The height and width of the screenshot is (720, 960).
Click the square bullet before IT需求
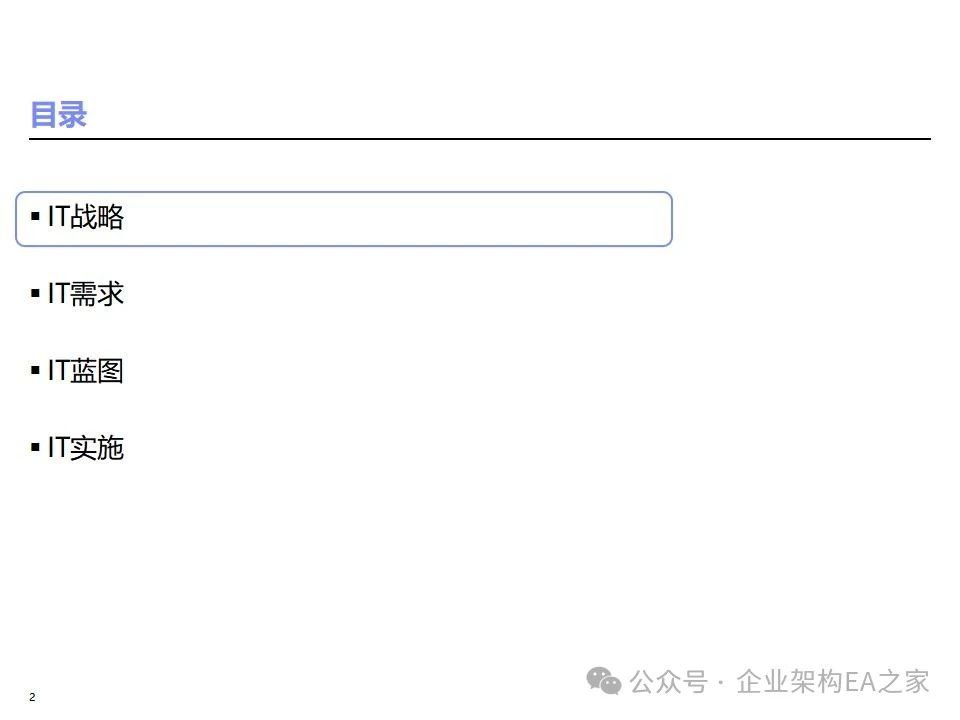(36, 293)
